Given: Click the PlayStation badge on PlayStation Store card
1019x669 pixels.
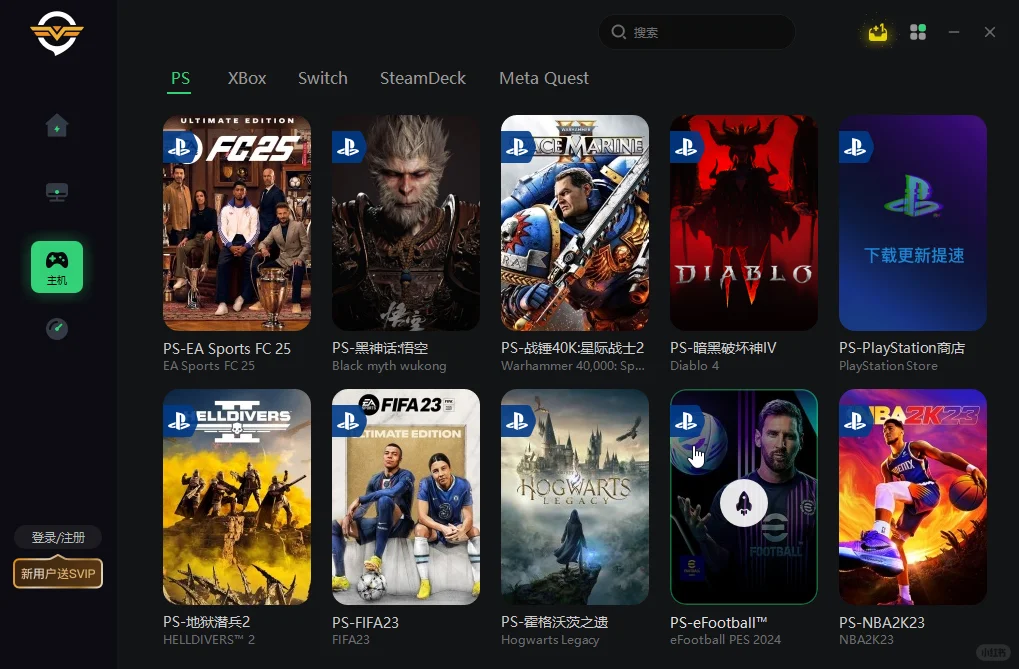Looking at the screenshot, I should 855,148.
